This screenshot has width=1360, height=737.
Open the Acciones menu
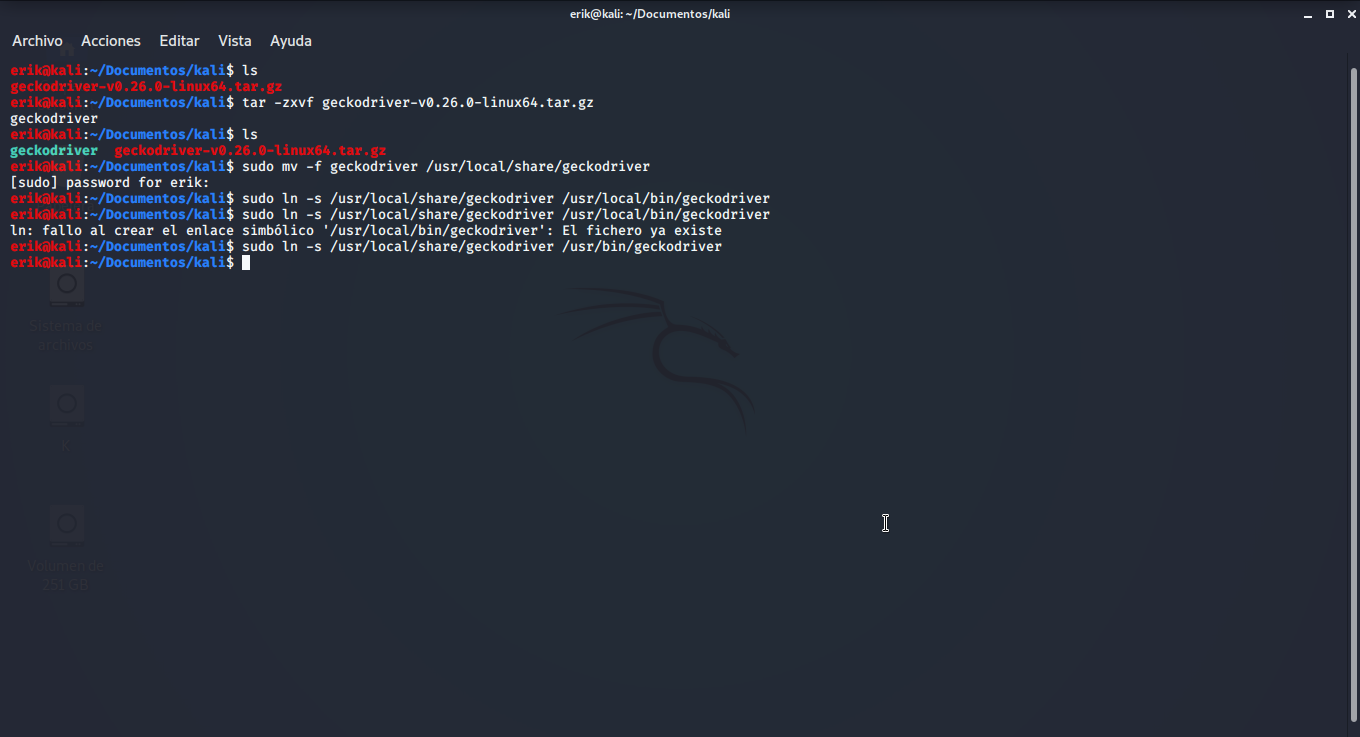tap(111, 41)
